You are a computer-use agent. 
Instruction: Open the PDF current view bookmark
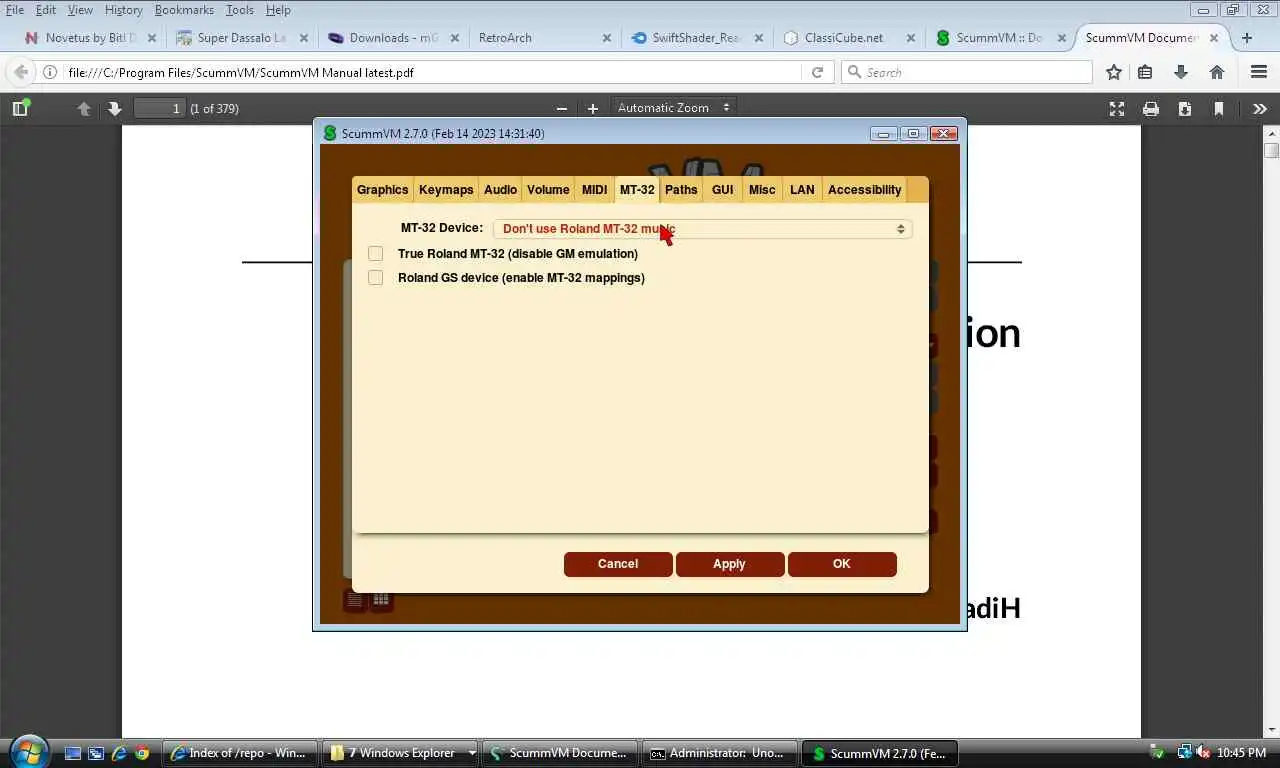pos(1219,108)
